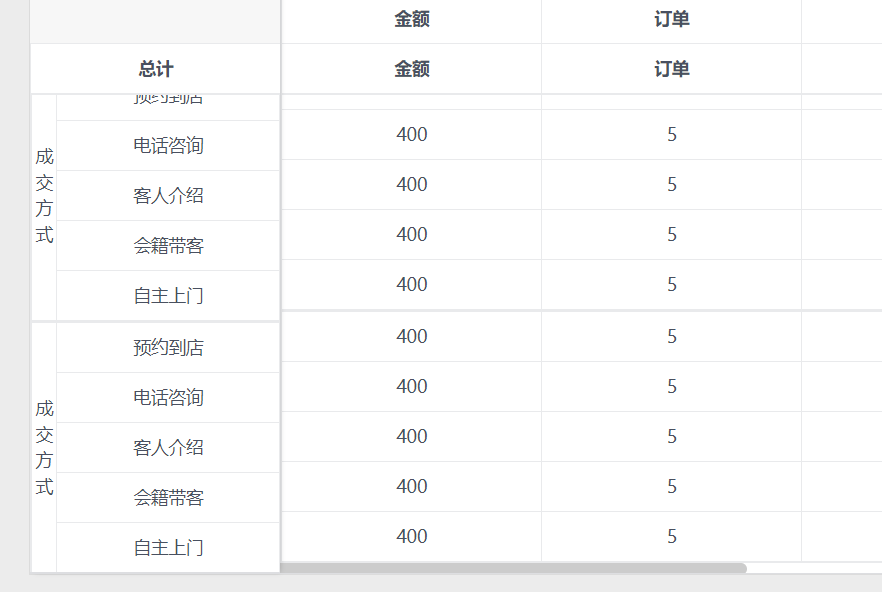This screenshot has width=882, height=592.
Task: Click the second 订单 header in subheader row
Action: pyautogui.click(x=670, y=69)
